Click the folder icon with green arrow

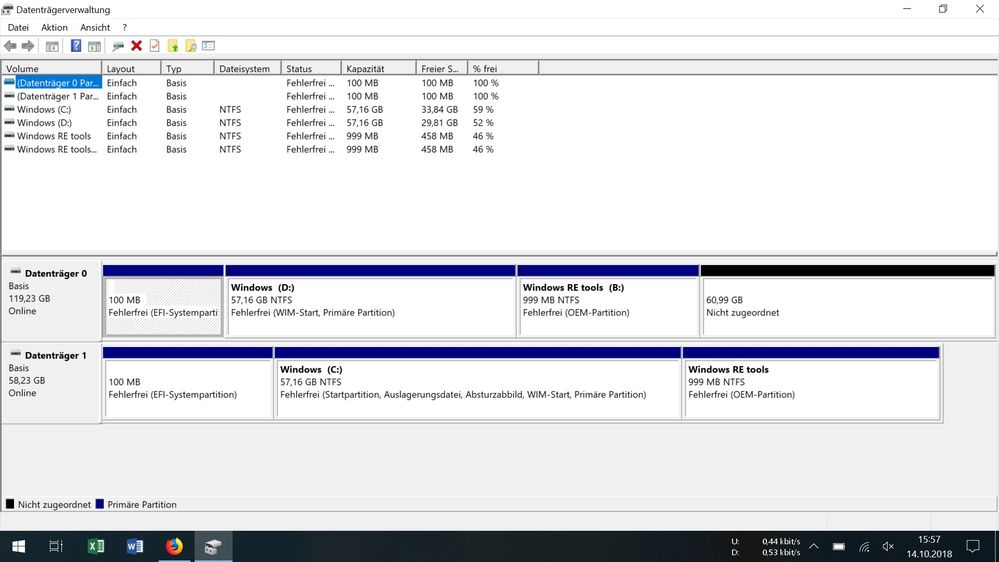click(173, 46)
